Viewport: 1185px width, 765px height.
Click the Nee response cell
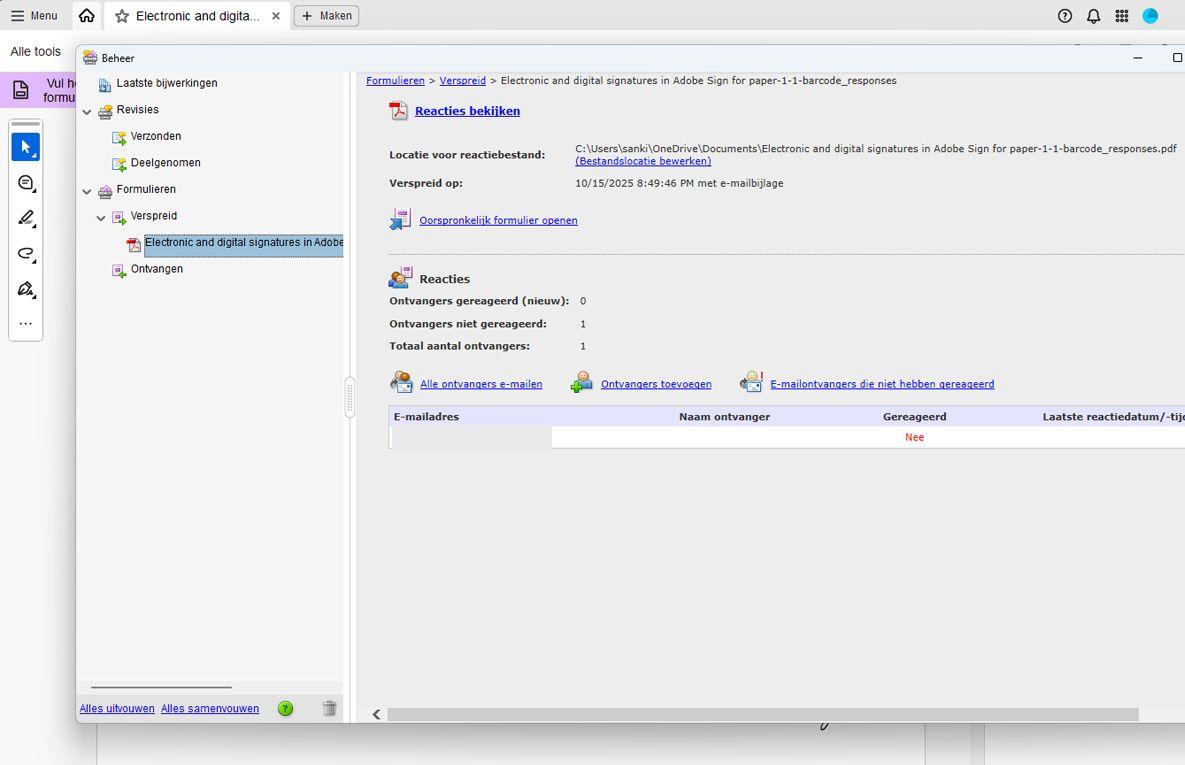[914, 437]
